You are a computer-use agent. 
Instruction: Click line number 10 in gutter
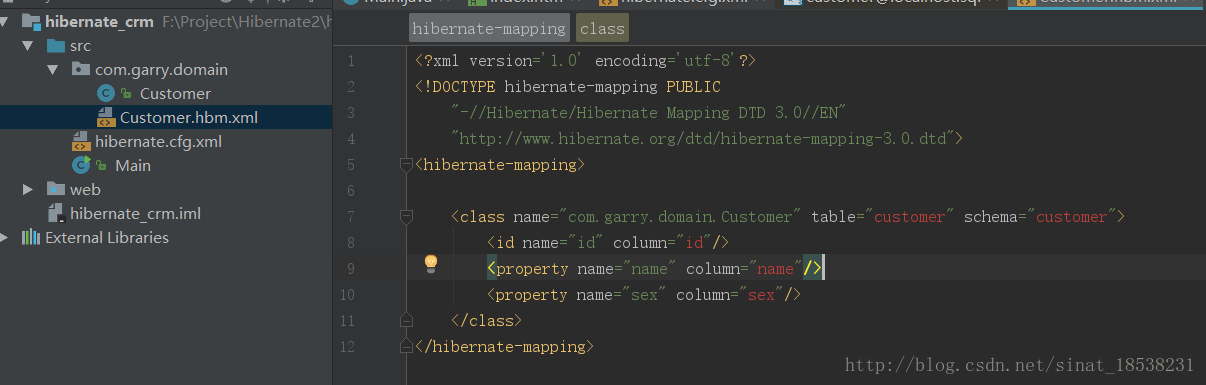coord(348,294)
